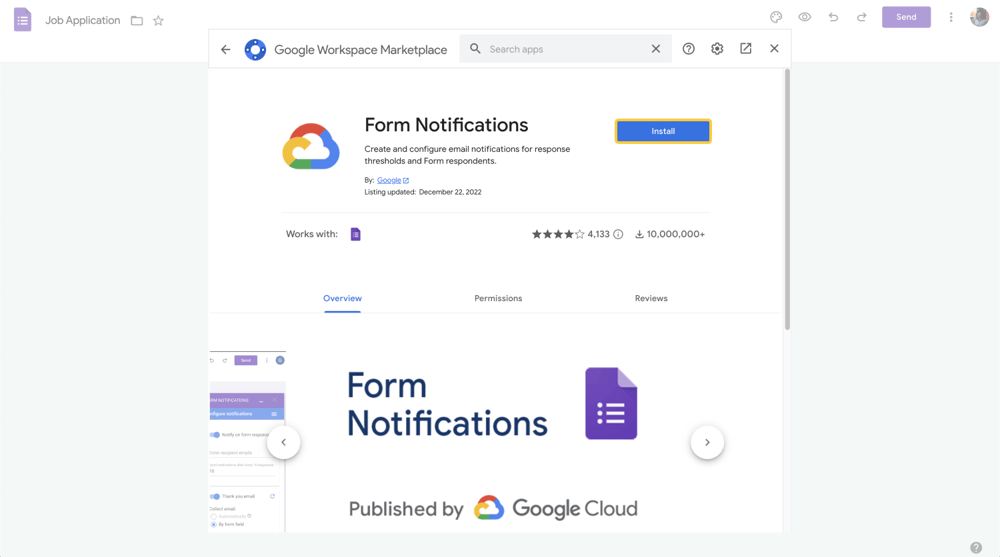Open Marketplace in a new window
This screenshot has height=557, width=1000.
click(746, 48)
